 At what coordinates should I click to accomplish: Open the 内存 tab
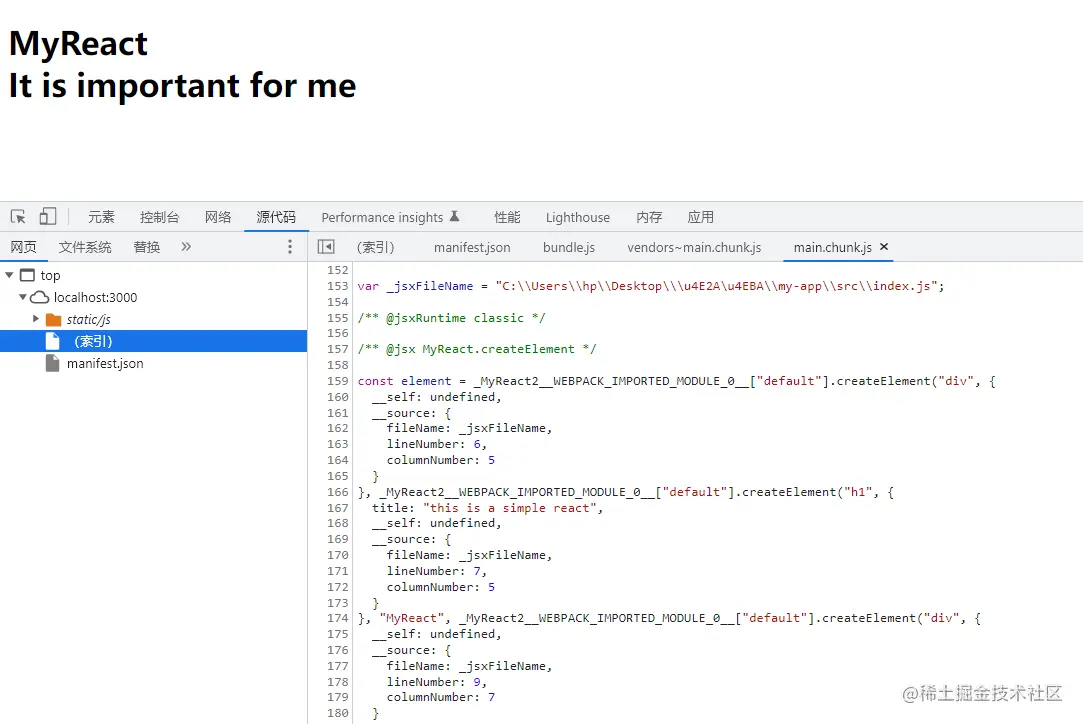tap(649, 217)
